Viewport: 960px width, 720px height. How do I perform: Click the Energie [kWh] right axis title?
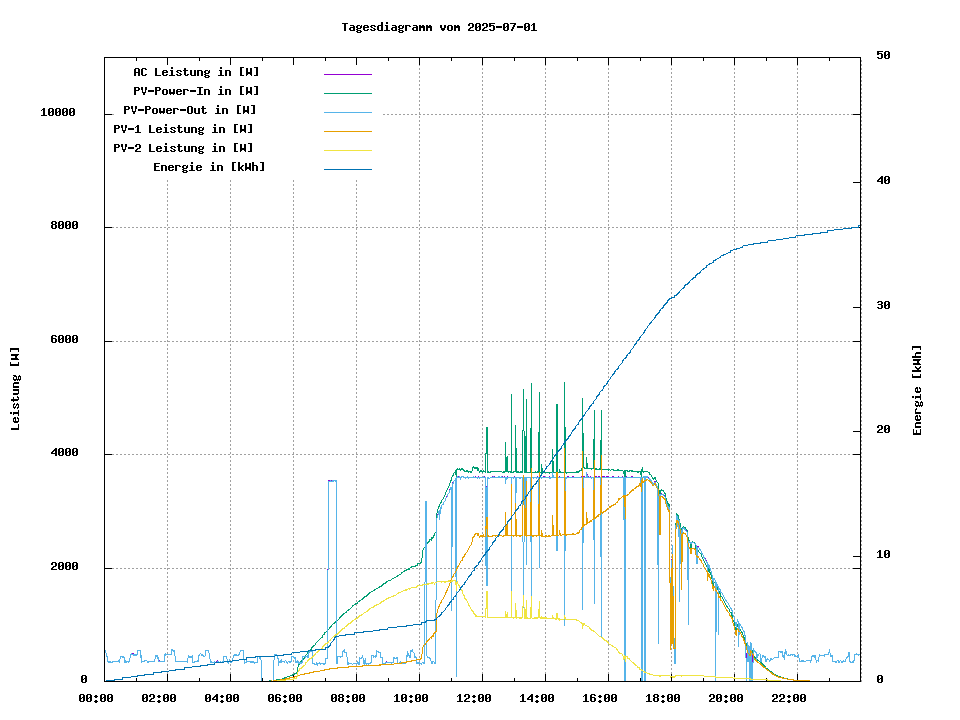point(917,390)
